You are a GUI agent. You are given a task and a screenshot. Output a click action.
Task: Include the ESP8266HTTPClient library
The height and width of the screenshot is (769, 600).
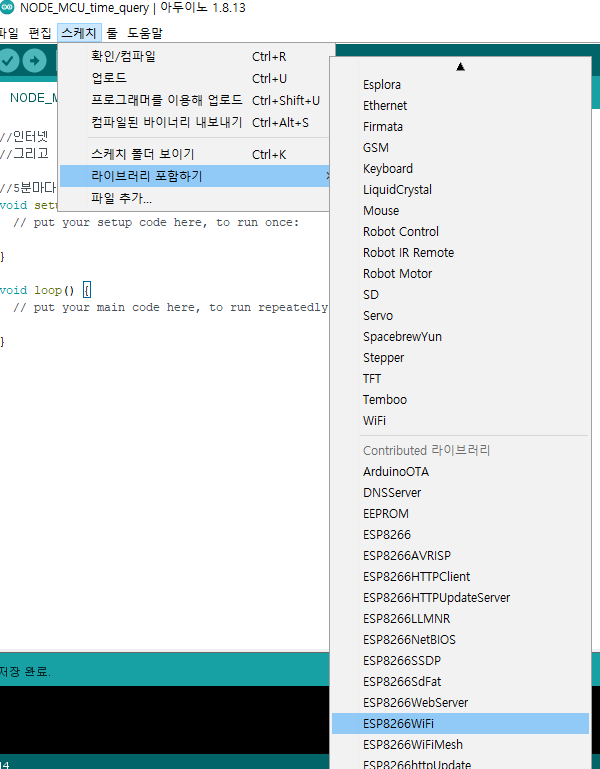point(460,577)
